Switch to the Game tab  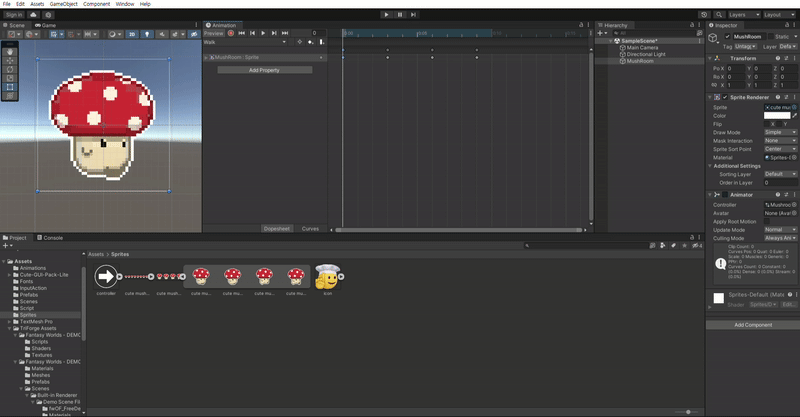(x=45, y=25)
